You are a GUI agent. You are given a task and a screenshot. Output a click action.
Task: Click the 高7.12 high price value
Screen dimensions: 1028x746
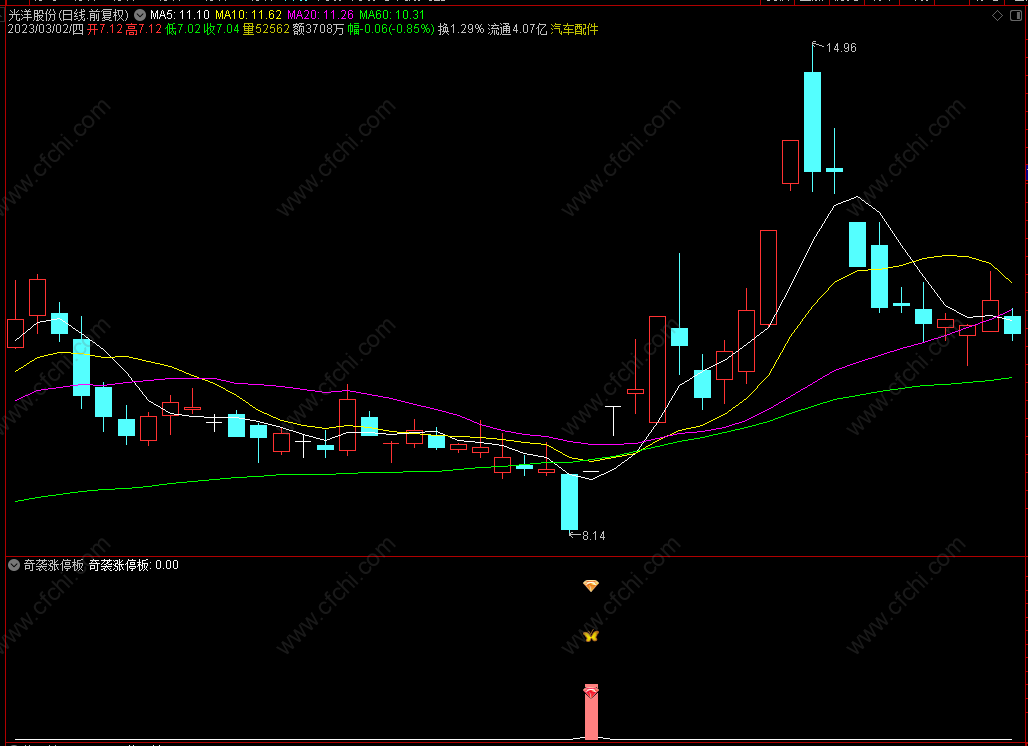click(x=144, y=29)
